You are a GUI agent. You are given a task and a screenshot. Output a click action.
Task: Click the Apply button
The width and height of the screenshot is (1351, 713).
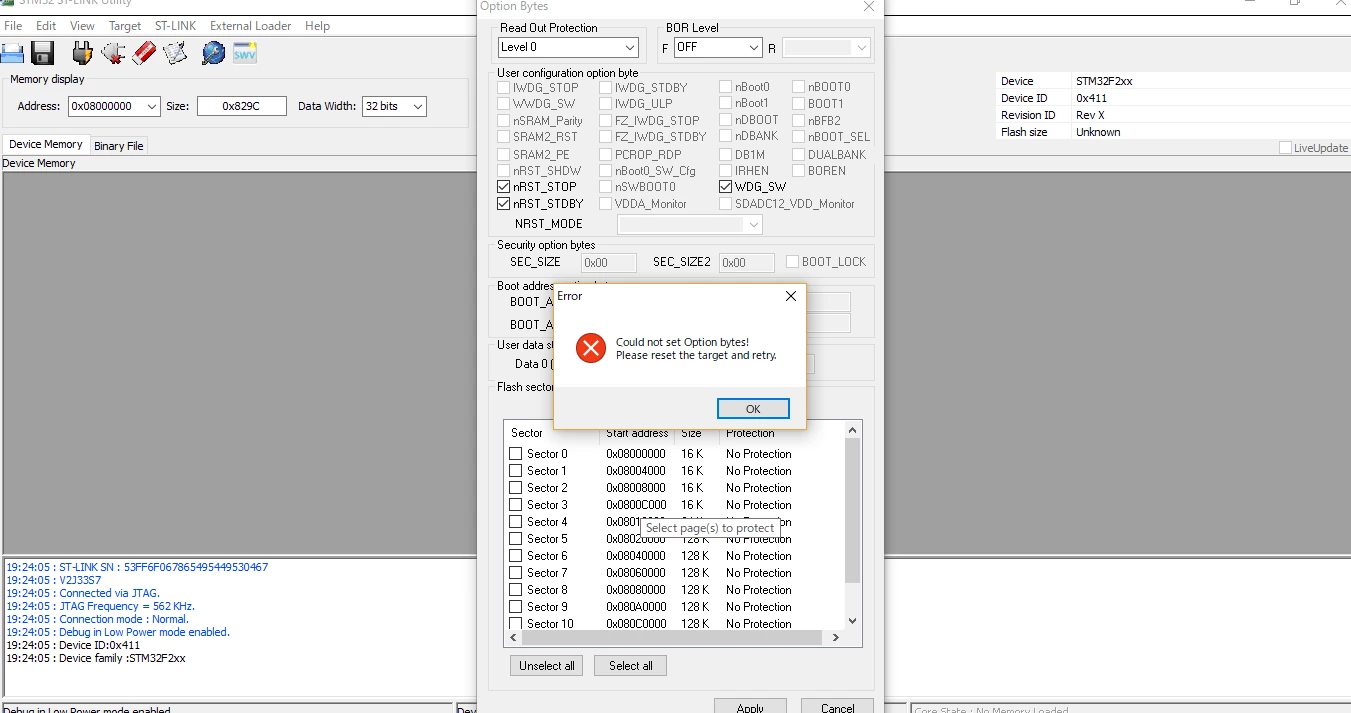click(x=750, y=706)
